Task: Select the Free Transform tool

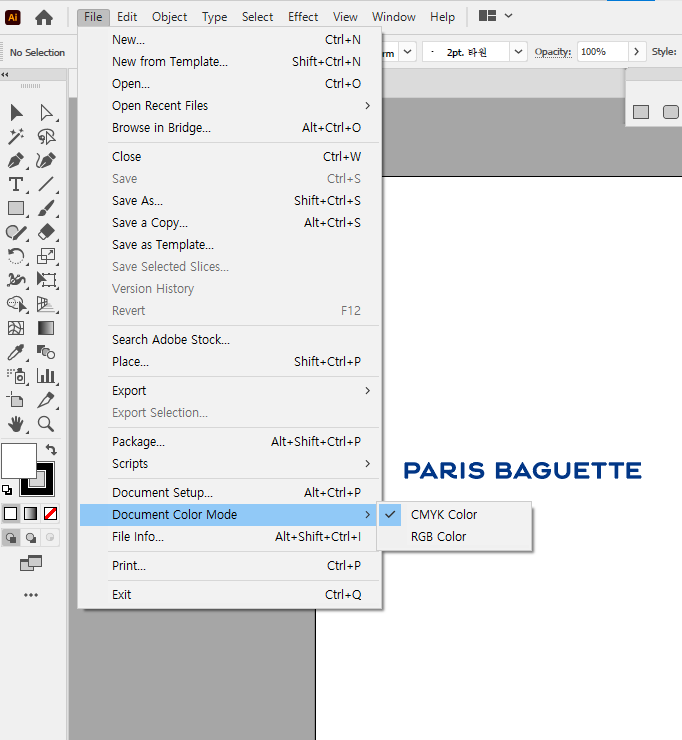Action: click(46, 280)
